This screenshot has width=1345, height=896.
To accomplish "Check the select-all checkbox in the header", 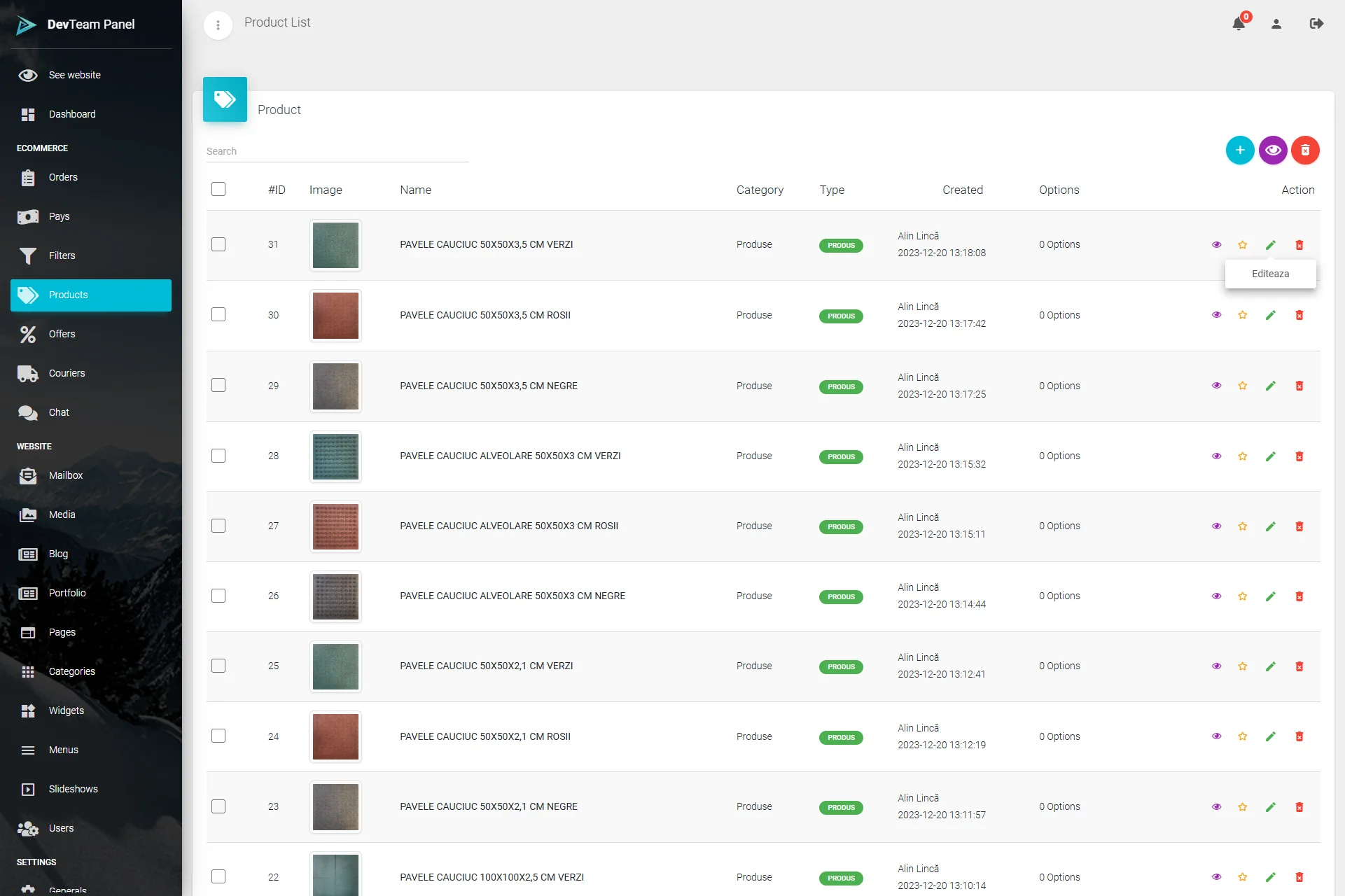I will pos(218,189).
